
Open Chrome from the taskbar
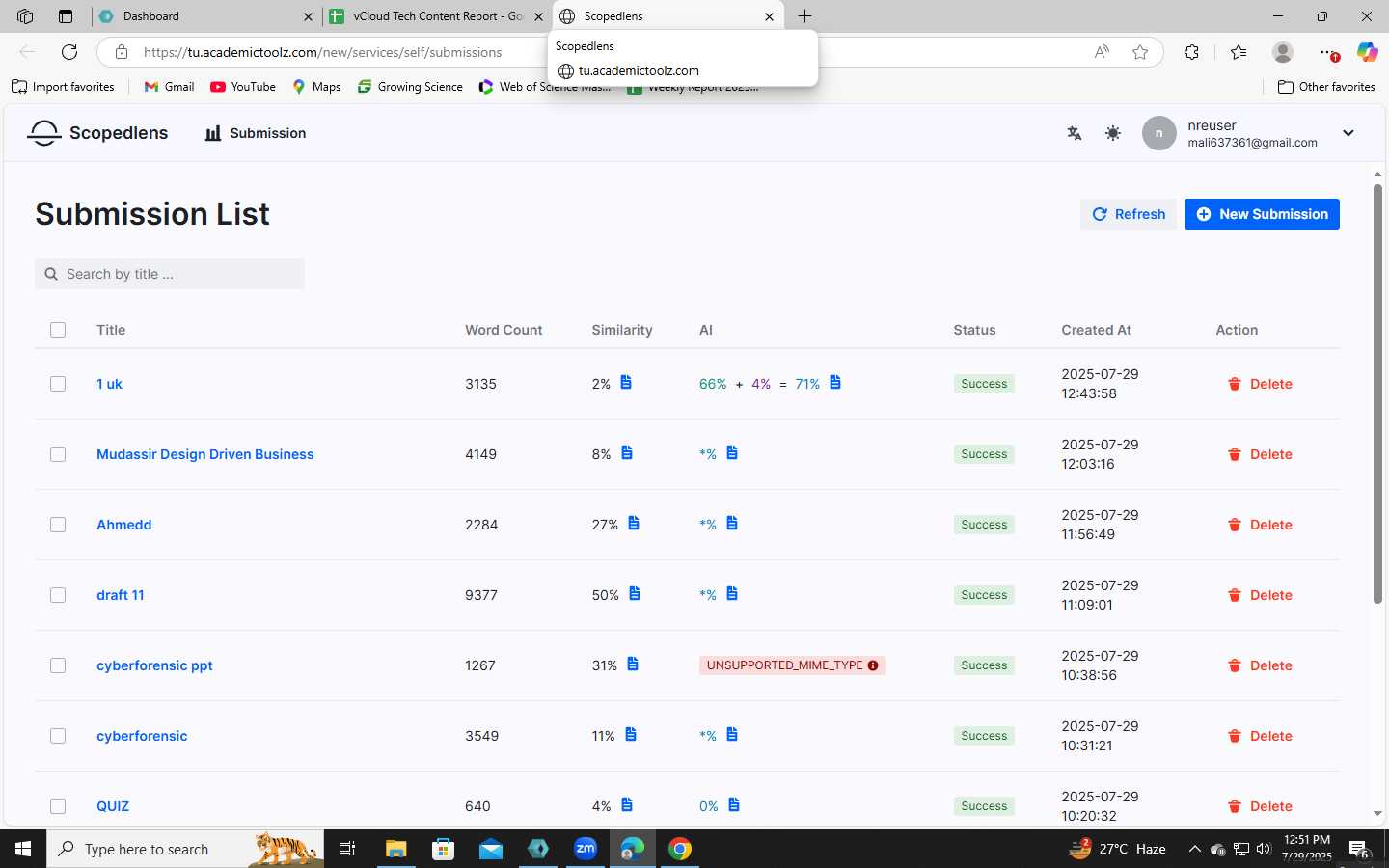680,849
